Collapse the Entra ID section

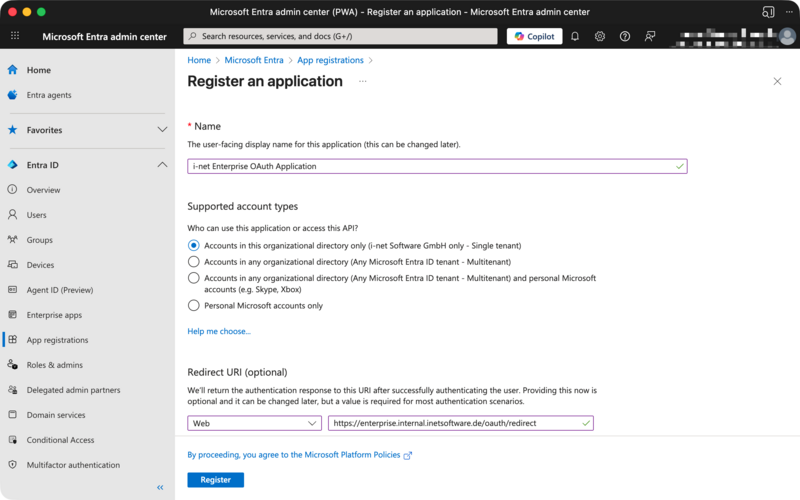(x=162, y=165)
